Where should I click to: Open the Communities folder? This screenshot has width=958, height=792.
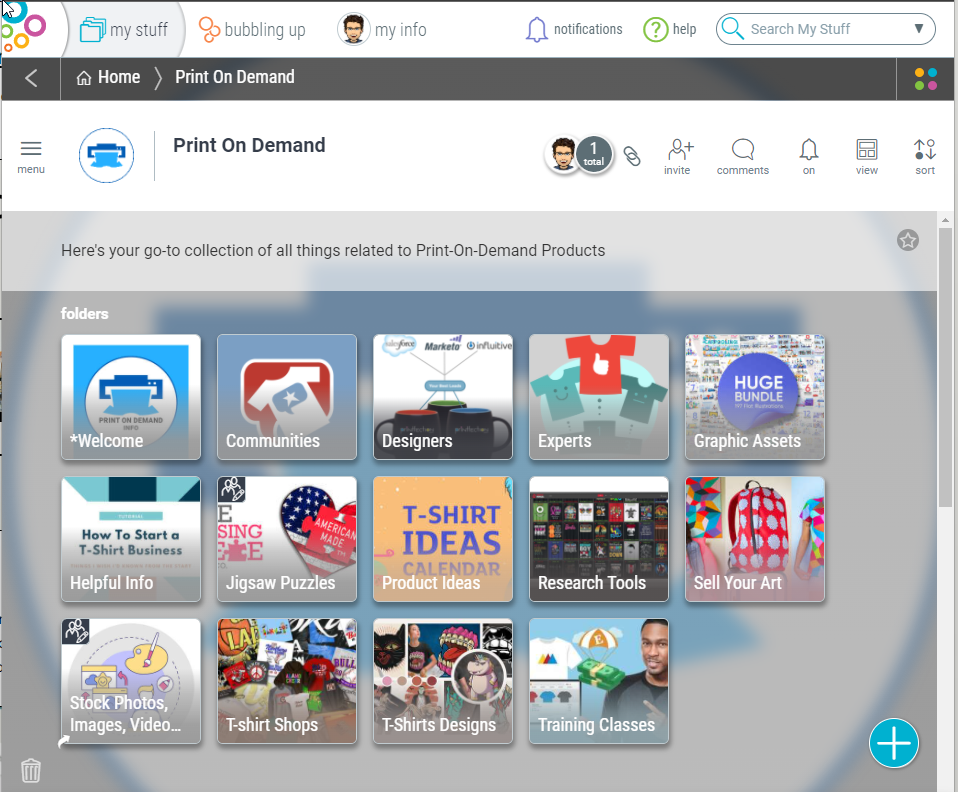click(x=287, y=397)
